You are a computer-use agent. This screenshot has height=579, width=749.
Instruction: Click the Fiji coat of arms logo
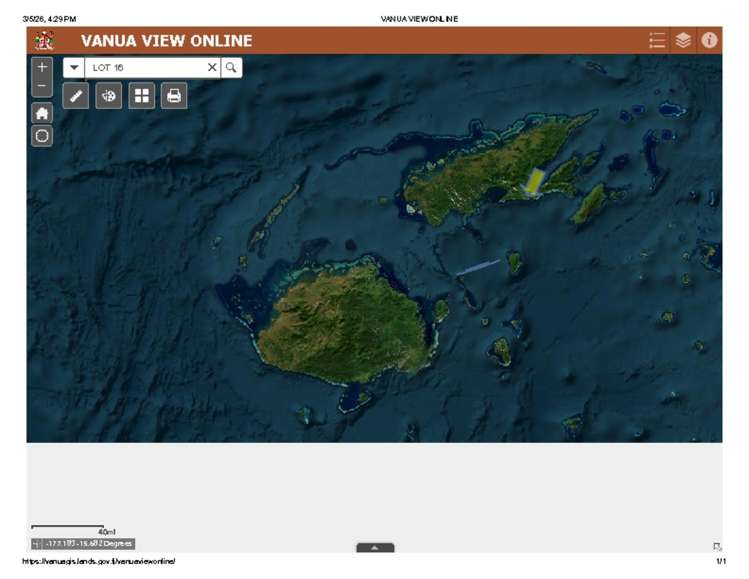(44, 41)
